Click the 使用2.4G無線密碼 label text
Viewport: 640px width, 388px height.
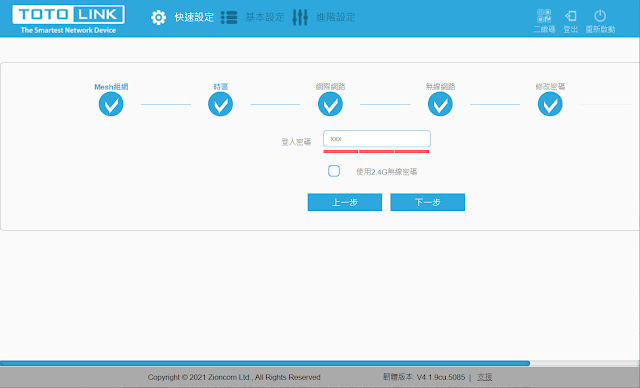pos(387,172)
